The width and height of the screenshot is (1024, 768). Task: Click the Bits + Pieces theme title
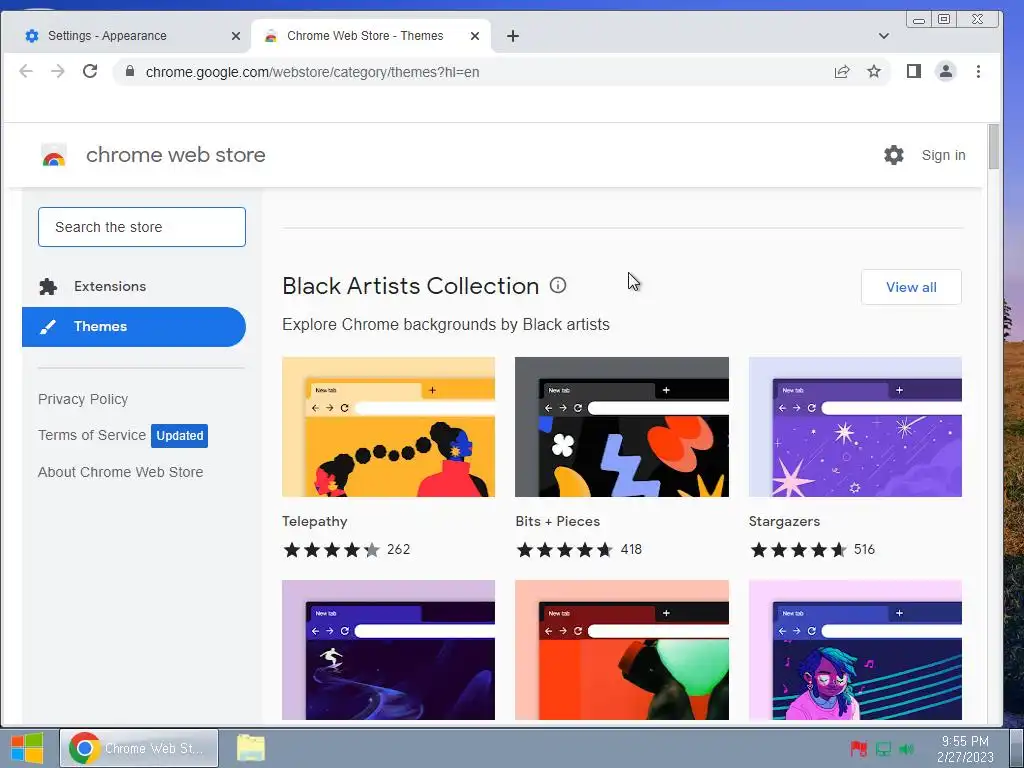point(558,521)
